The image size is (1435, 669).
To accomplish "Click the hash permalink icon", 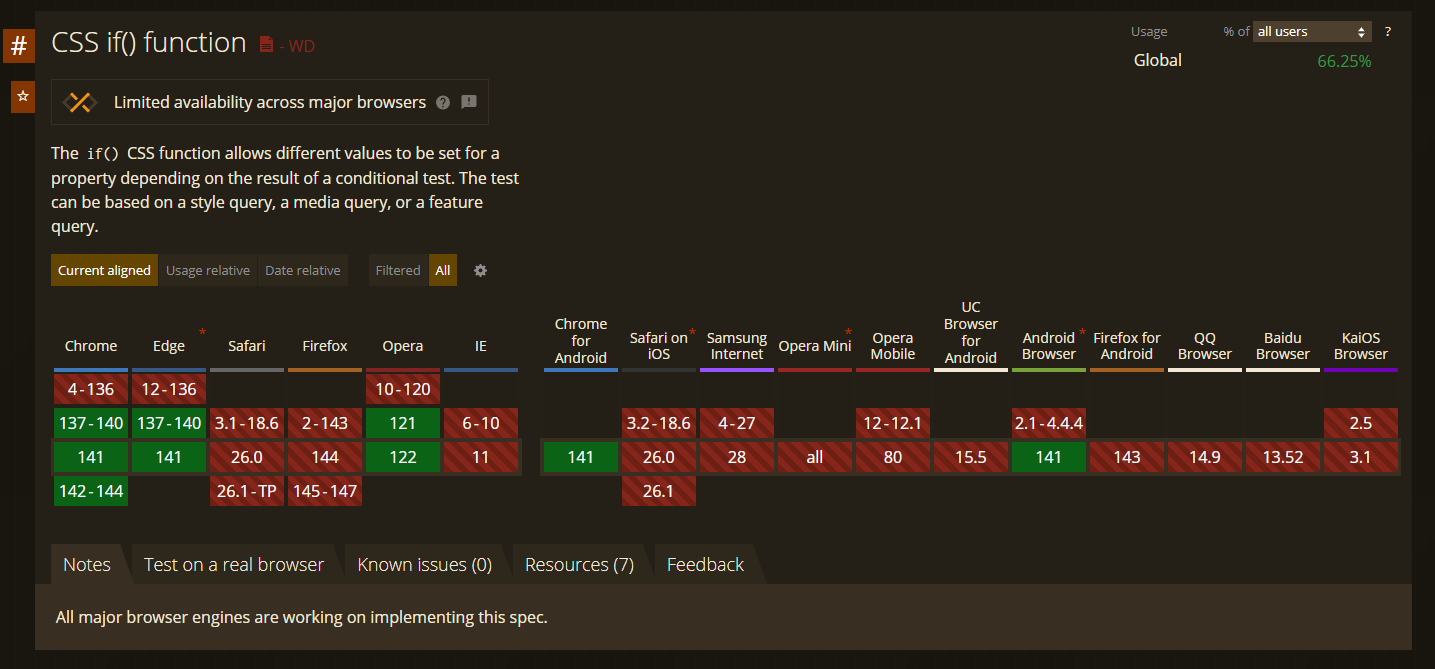I will [18, 46].
